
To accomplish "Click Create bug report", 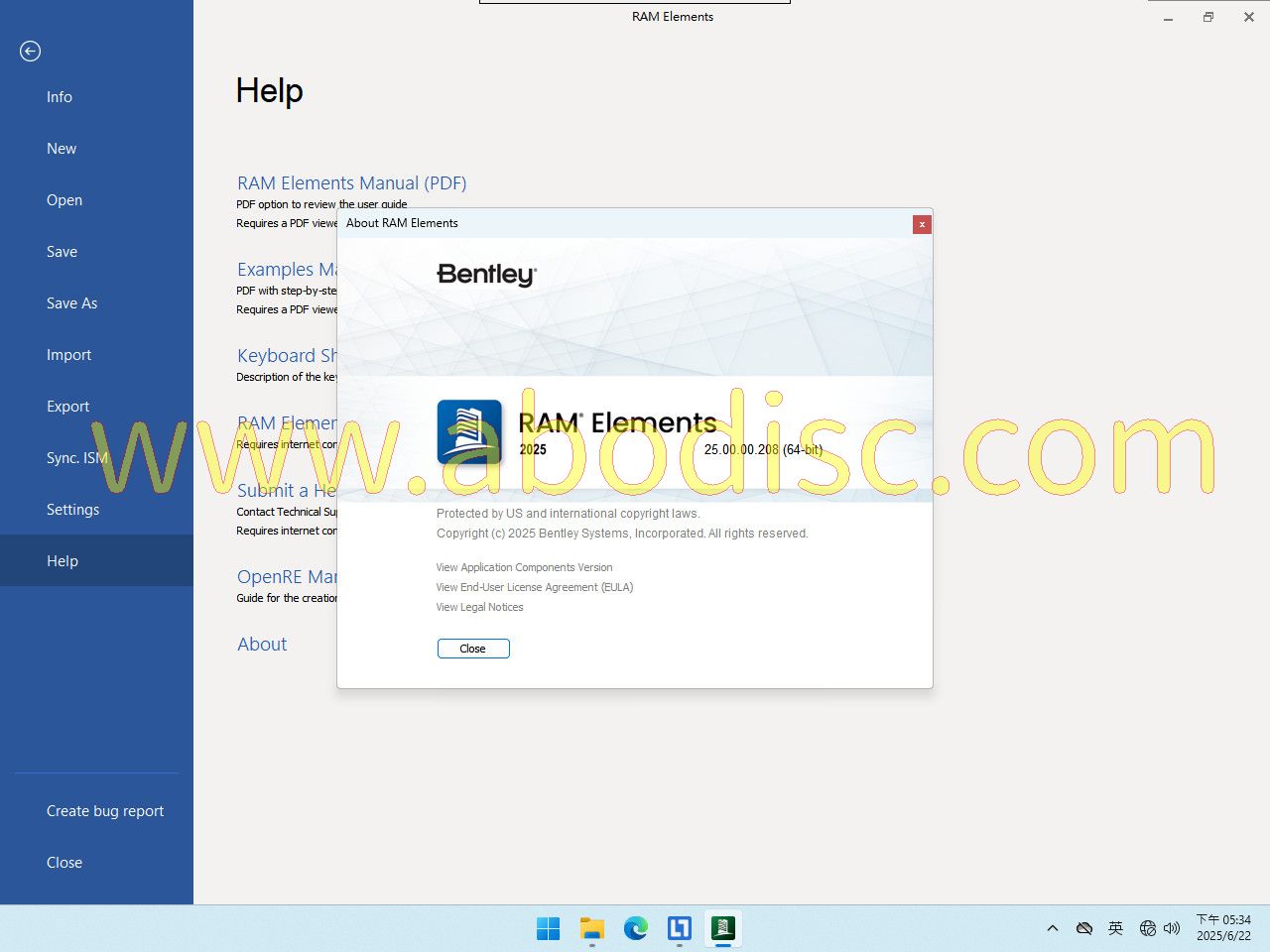I will click(105, 811).
